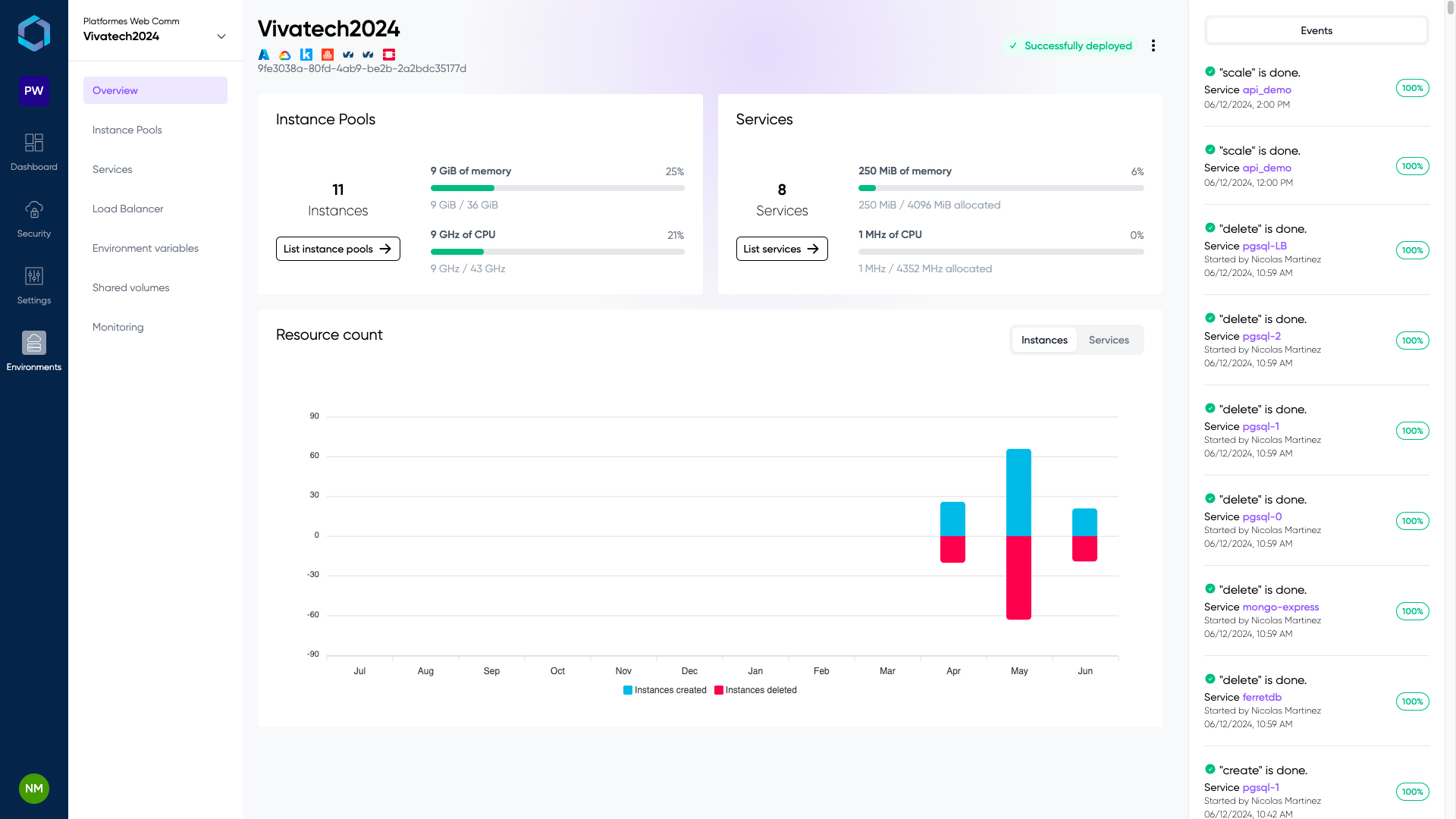The height and width of the screenshot is (819, 1456).
Task: Click the red OpenStack provider icon
Action: coord(389,55)
